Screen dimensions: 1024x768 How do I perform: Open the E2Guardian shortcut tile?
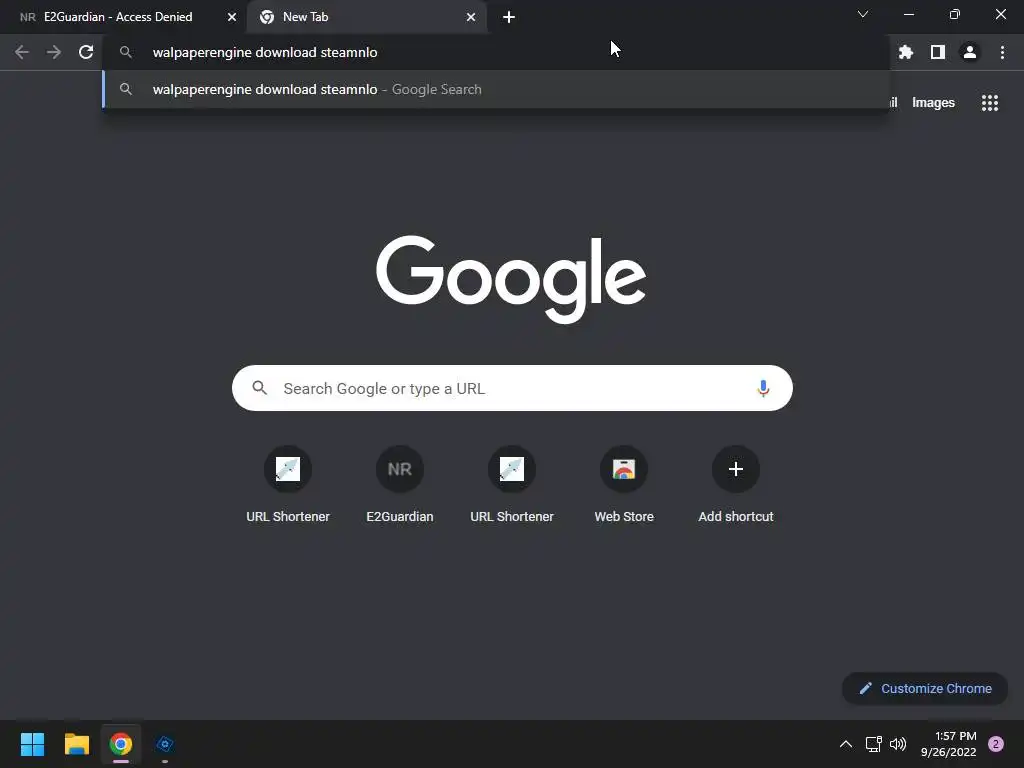pos(400,485)
